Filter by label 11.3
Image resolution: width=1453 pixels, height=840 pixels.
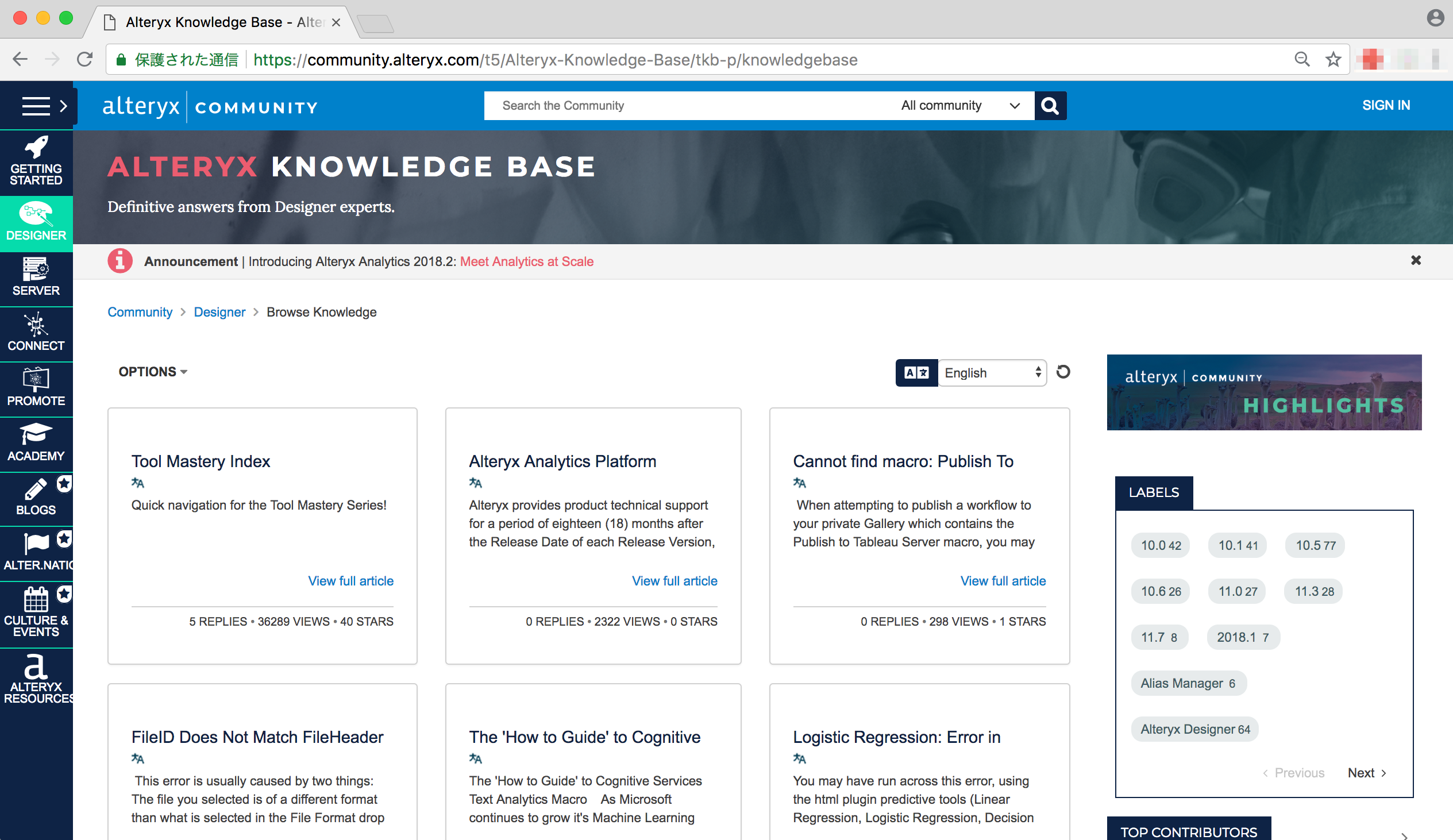(1313, 591)
